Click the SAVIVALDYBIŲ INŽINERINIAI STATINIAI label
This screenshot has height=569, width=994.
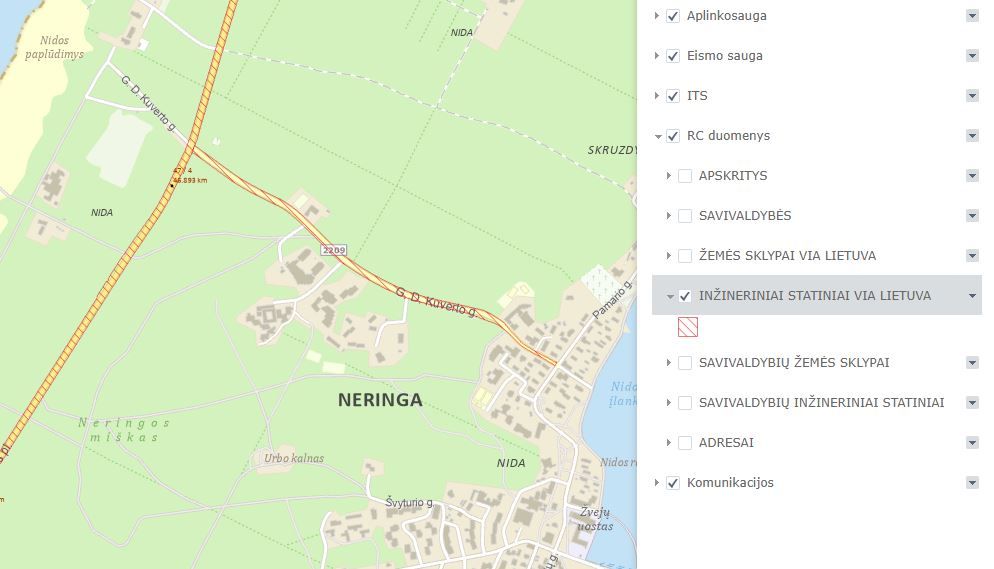(821, 403)
